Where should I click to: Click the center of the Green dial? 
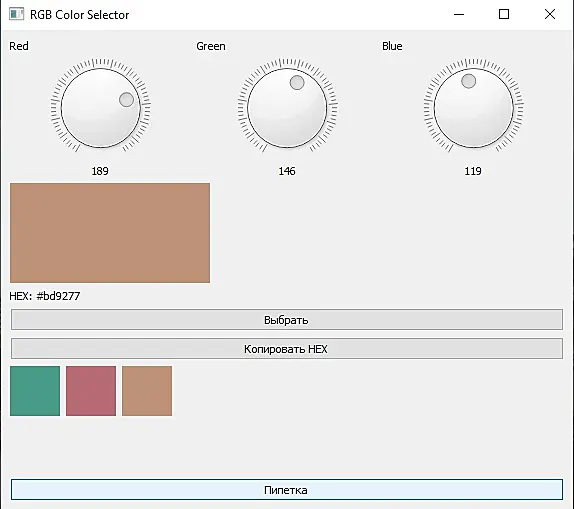pyautogui.click(x=287, y=108)
